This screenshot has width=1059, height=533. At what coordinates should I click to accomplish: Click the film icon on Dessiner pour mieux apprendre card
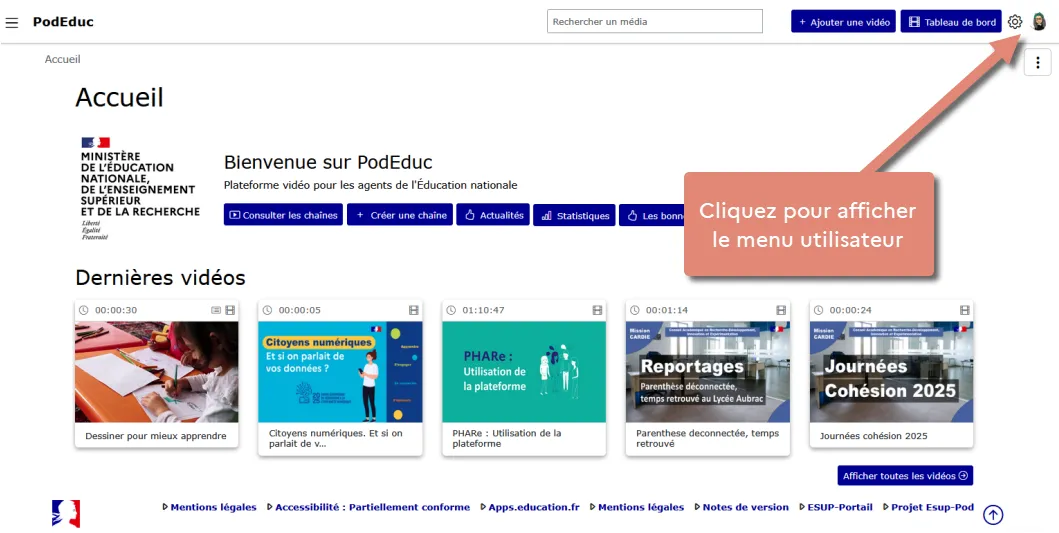(x=230, y=310)
